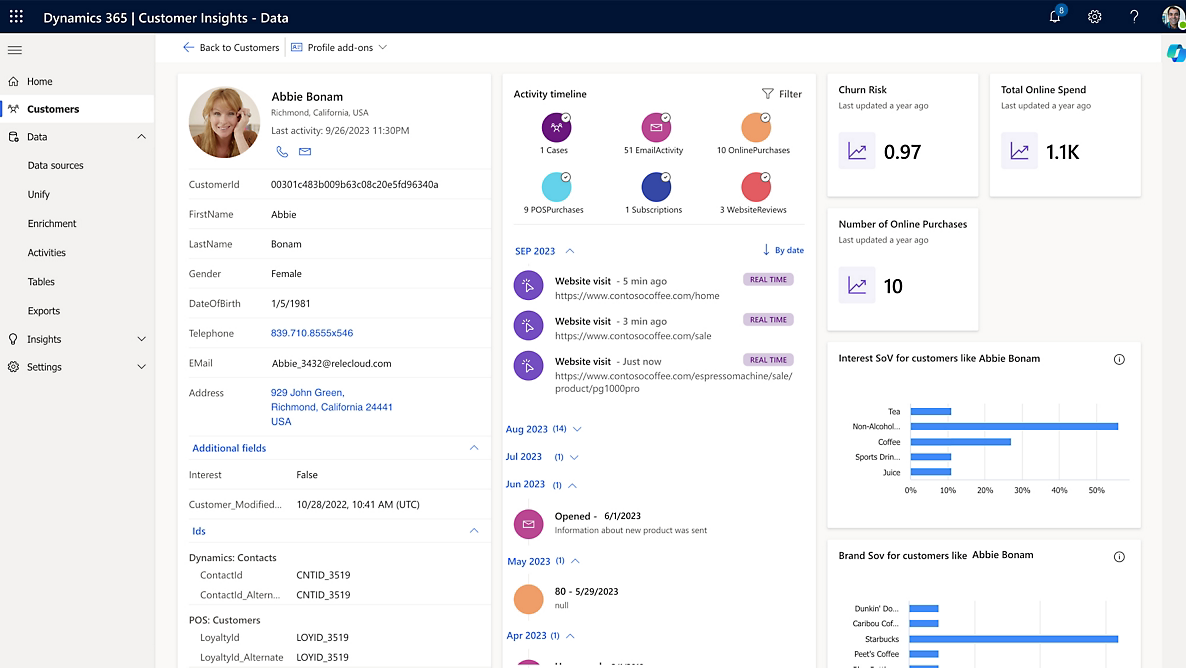Click the phone icon under Abbie Bonam
Image resolution: width=1186 pixels, height=668 pixels.
(282, 152)
